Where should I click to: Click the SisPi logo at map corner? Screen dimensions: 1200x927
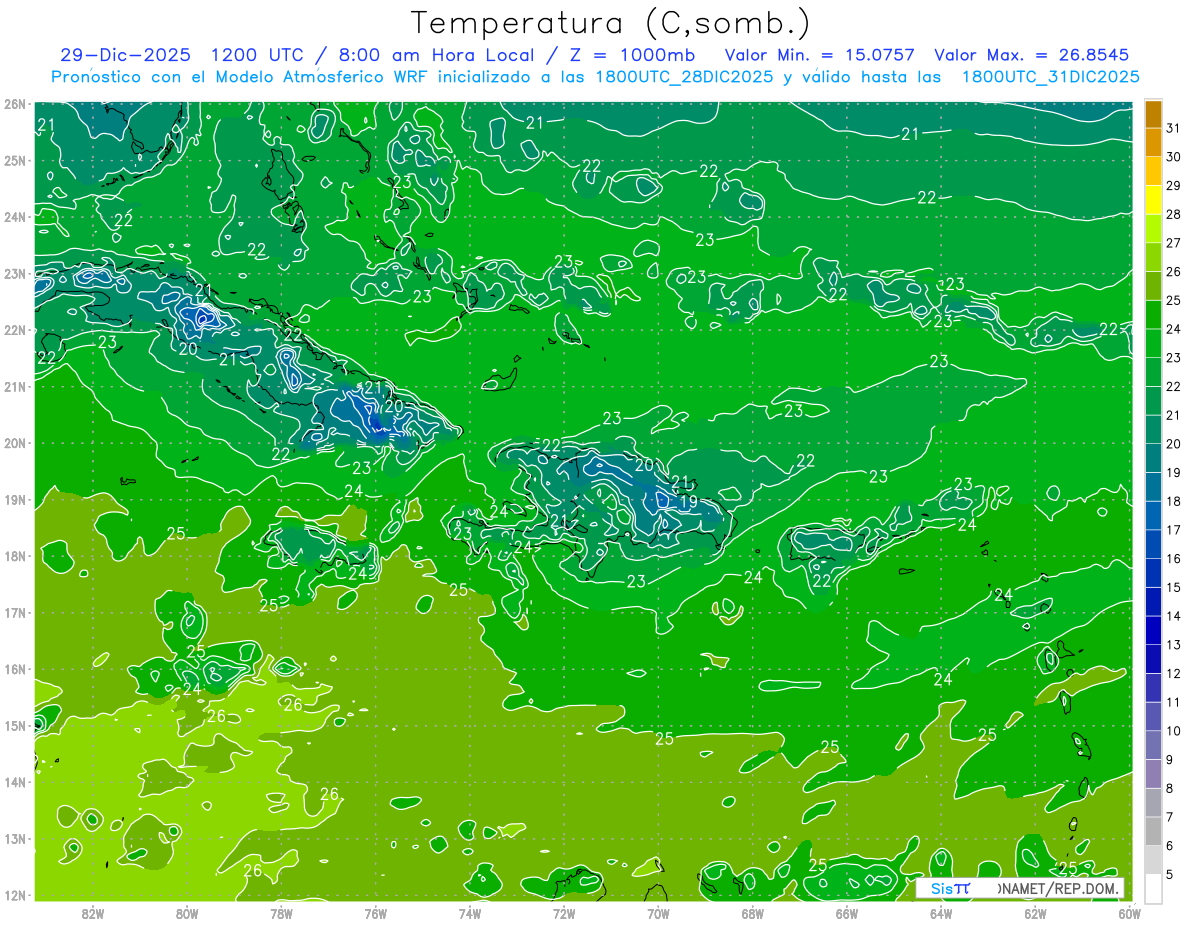click(950, 888)
